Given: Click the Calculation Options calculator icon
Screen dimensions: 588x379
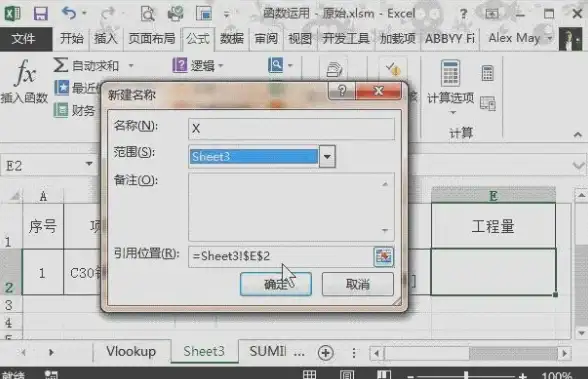Looking at the screenshot, I should tap(450, 73).
